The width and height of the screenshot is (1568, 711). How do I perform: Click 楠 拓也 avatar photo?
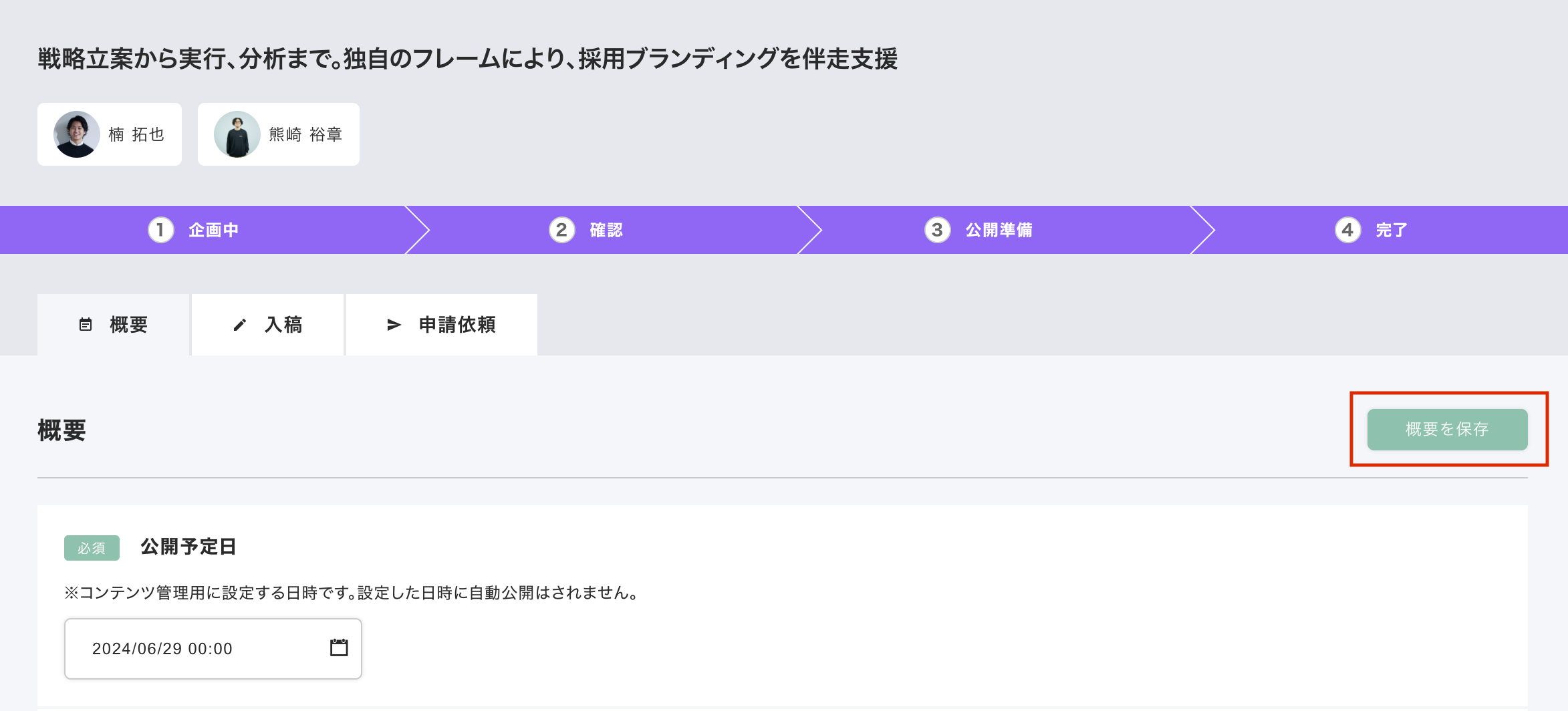pyautogui.click(x=77, y=134)
